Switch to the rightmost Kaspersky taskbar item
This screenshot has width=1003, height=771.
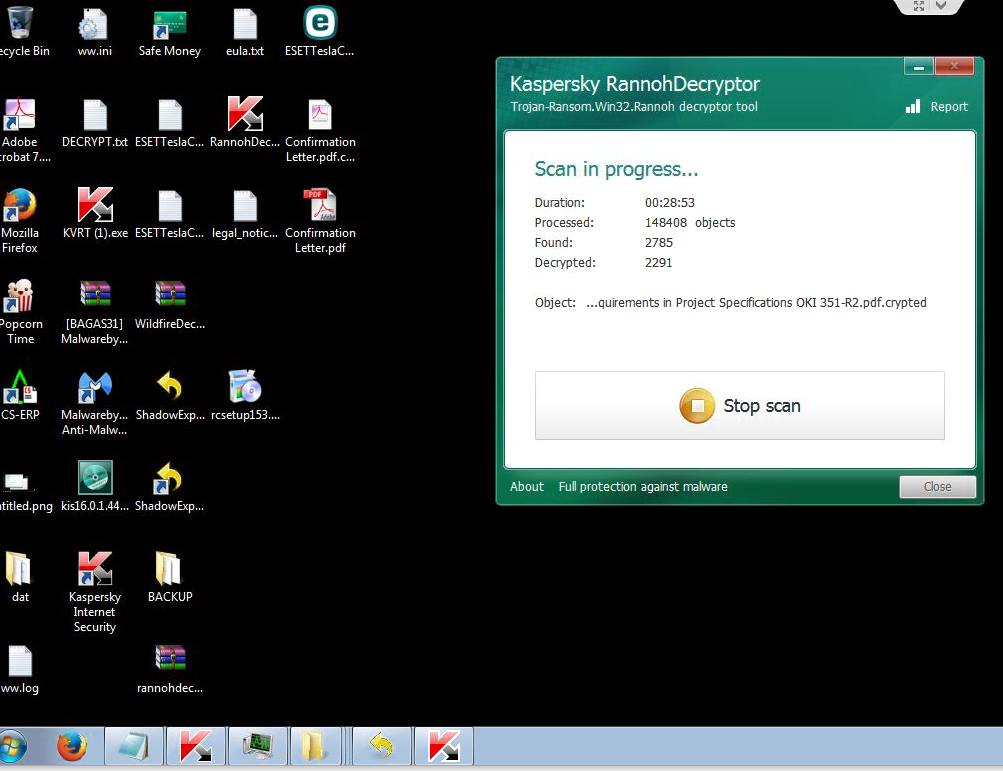(444, 746)
